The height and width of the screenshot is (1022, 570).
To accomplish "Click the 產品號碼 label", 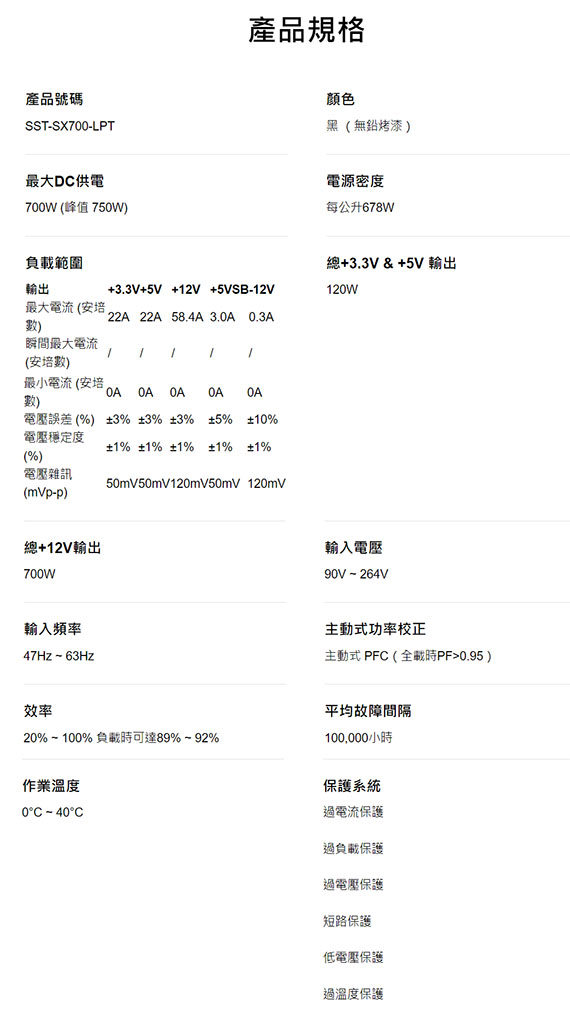I will tap(54, 99).
